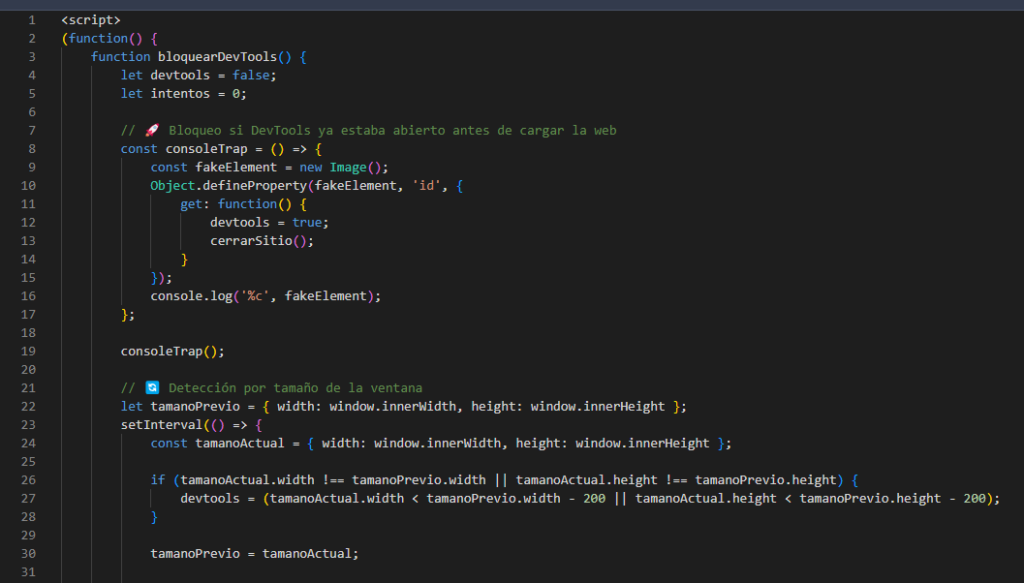This screenshot has width=1024, height=583.
Task: Click line number 30 in the gutter
Action: pyautogui.click(x=29, y=554)
